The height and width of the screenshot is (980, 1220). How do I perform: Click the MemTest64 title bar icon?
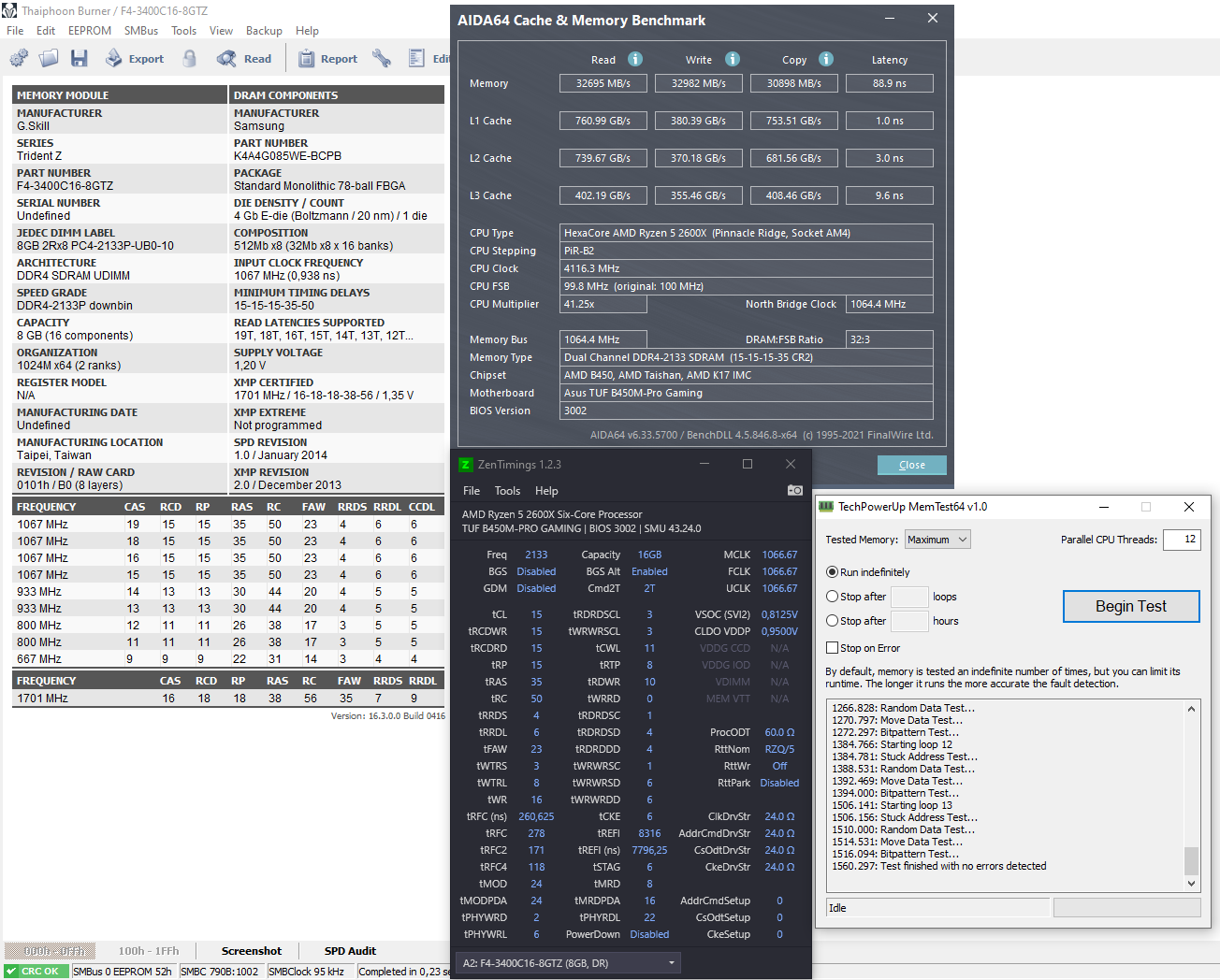[x=826, y=507]
